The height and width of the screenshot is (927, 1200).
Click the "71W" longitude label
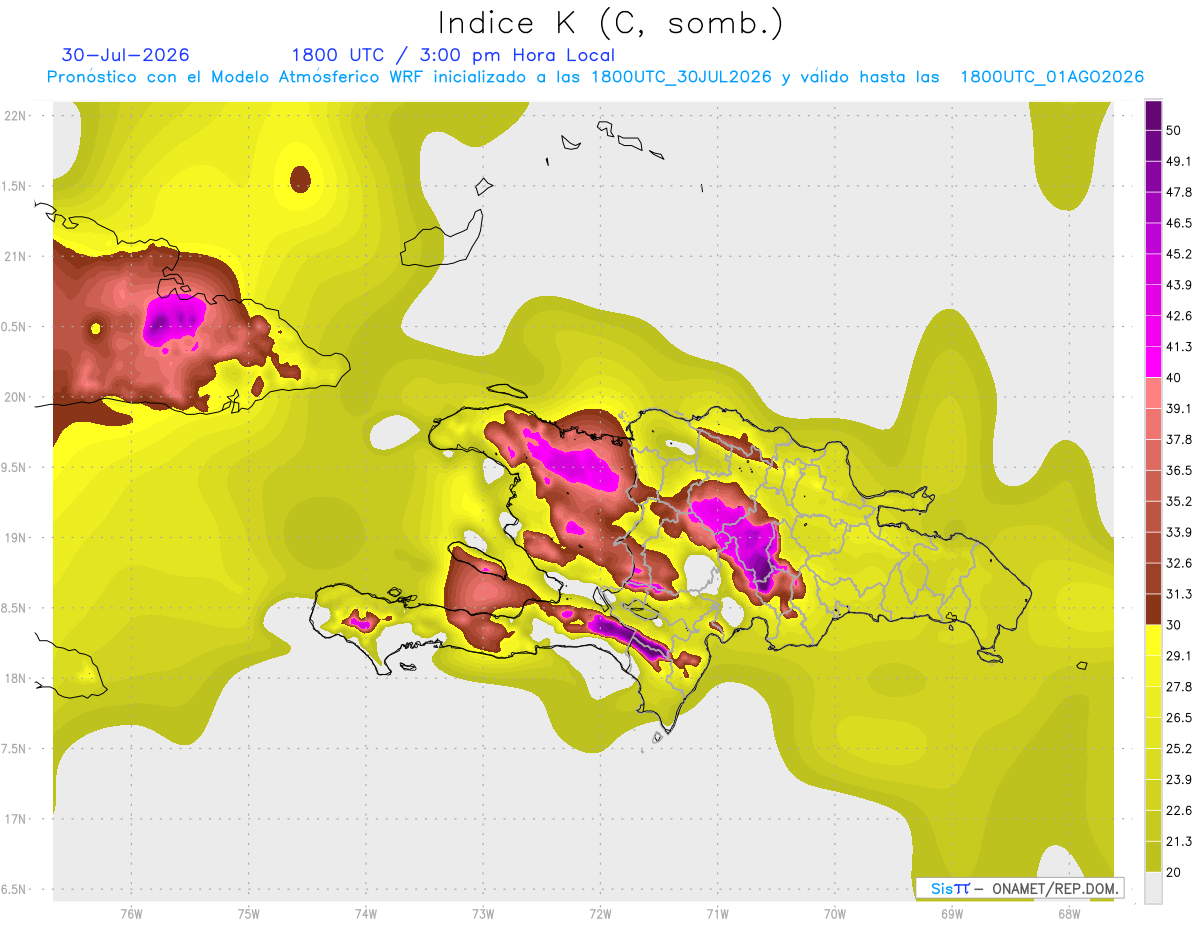point(717,913)
